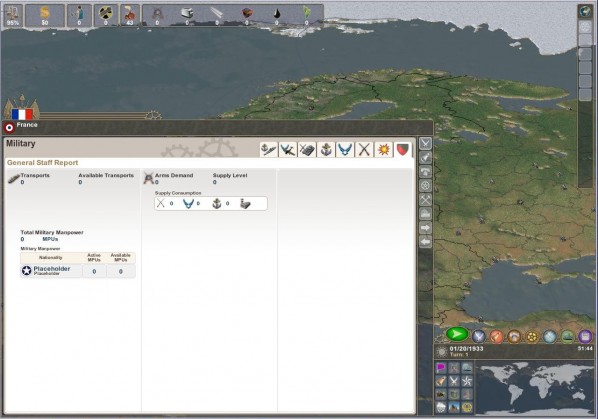Screen dimensions: 598x419
Task: Click the orange test tube round button
Action: tap(496, 336)
